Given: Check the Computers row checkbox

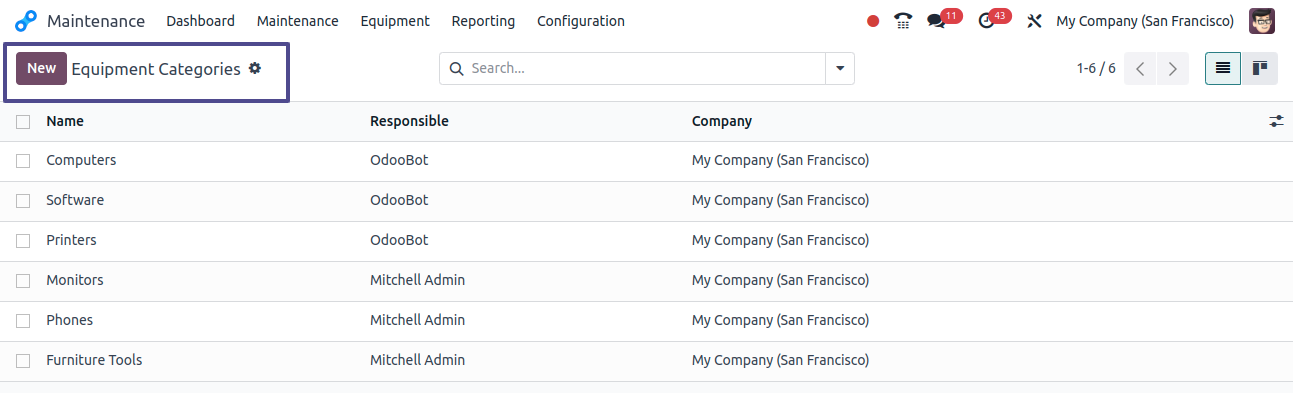Looking at the screenshot, I should (x=23, y=160).
